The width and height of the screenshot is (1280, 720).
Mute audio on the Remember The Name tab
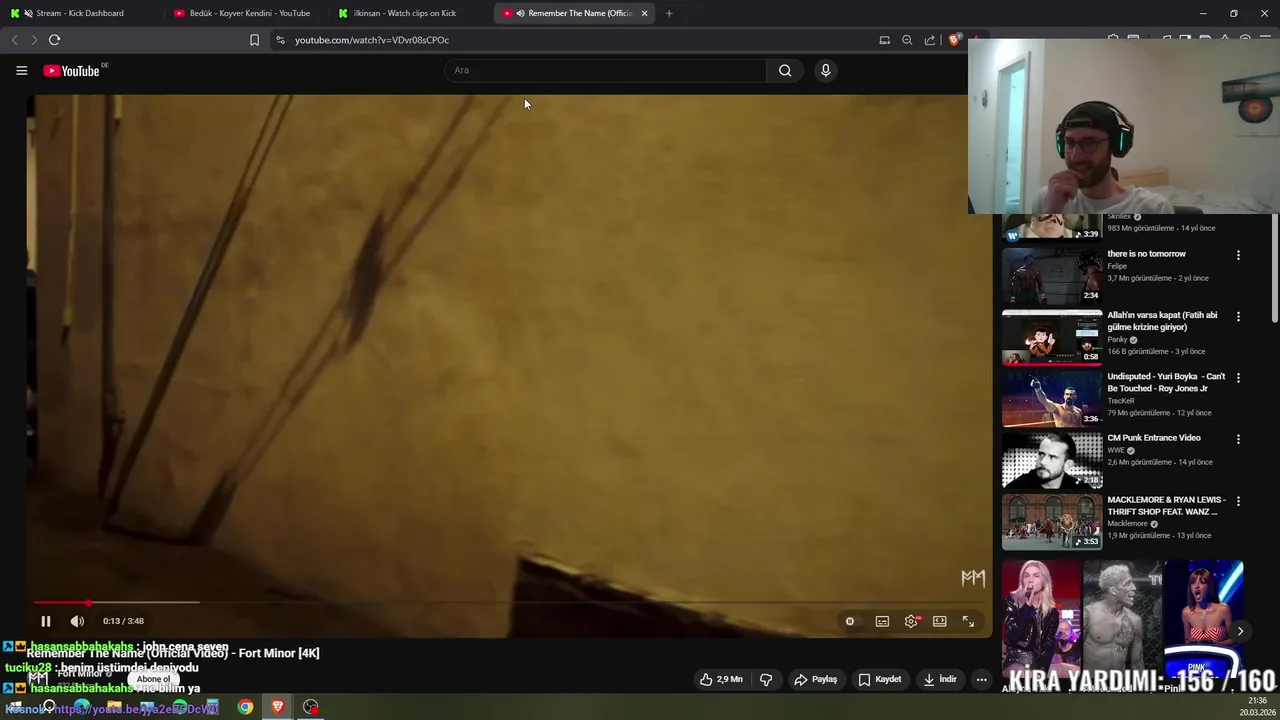click(x=520, y=13)
